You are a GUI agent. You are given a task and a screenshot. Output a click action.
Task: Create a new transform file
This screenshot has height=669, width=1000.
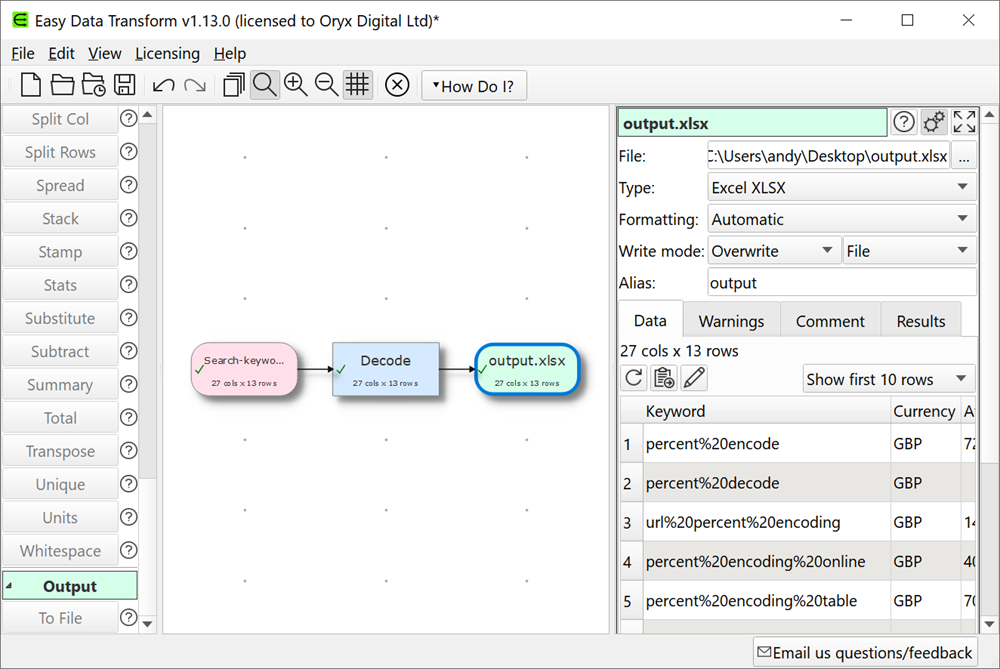[x=30, y=84]
